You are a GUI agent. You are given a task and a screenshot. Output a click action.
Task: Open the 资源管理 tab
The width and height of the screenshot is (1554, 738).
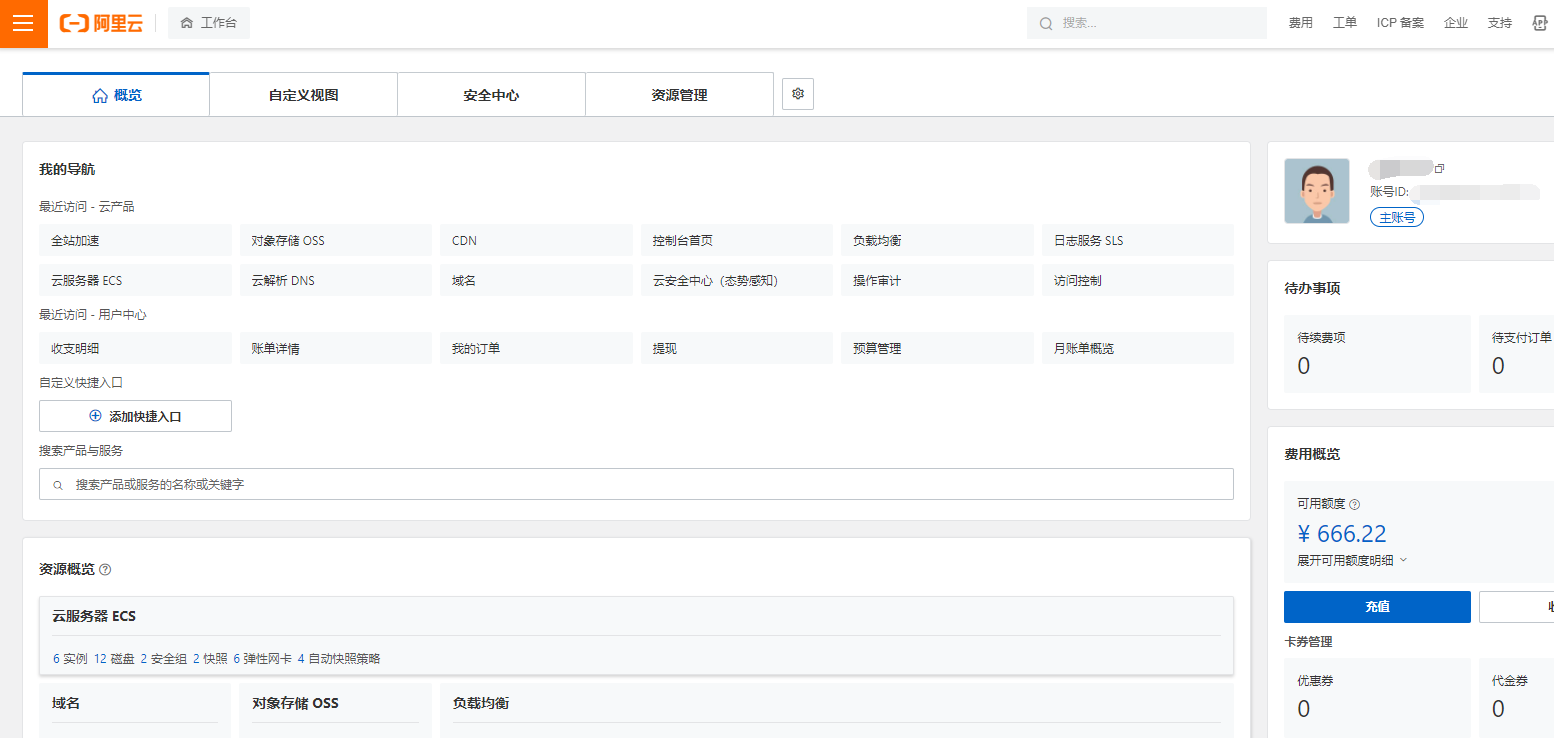(x=679, y=95)
